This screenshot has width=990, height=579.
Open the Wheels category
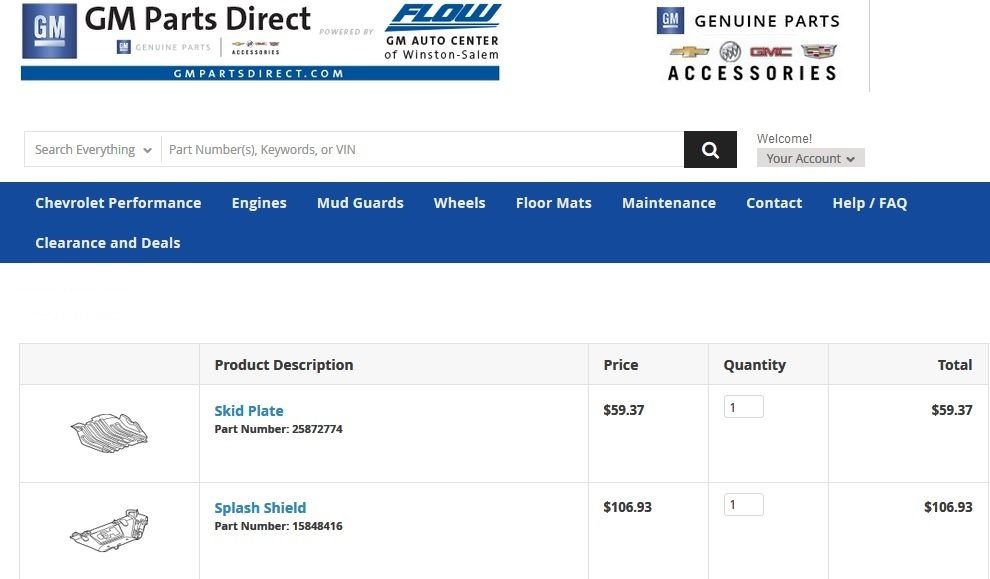[459, 203]
